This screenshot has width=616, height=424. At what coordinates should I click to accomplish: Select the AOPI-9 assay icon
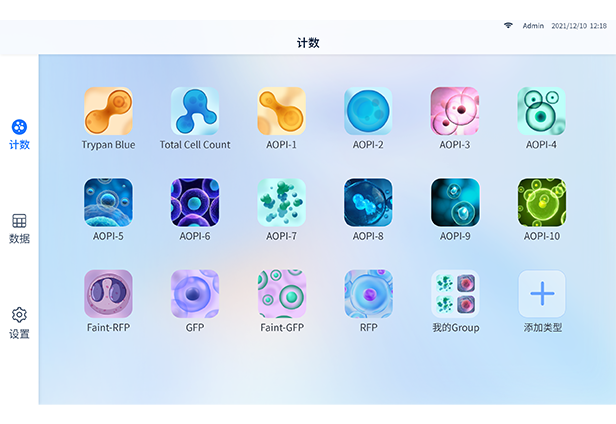click(455, 203)
